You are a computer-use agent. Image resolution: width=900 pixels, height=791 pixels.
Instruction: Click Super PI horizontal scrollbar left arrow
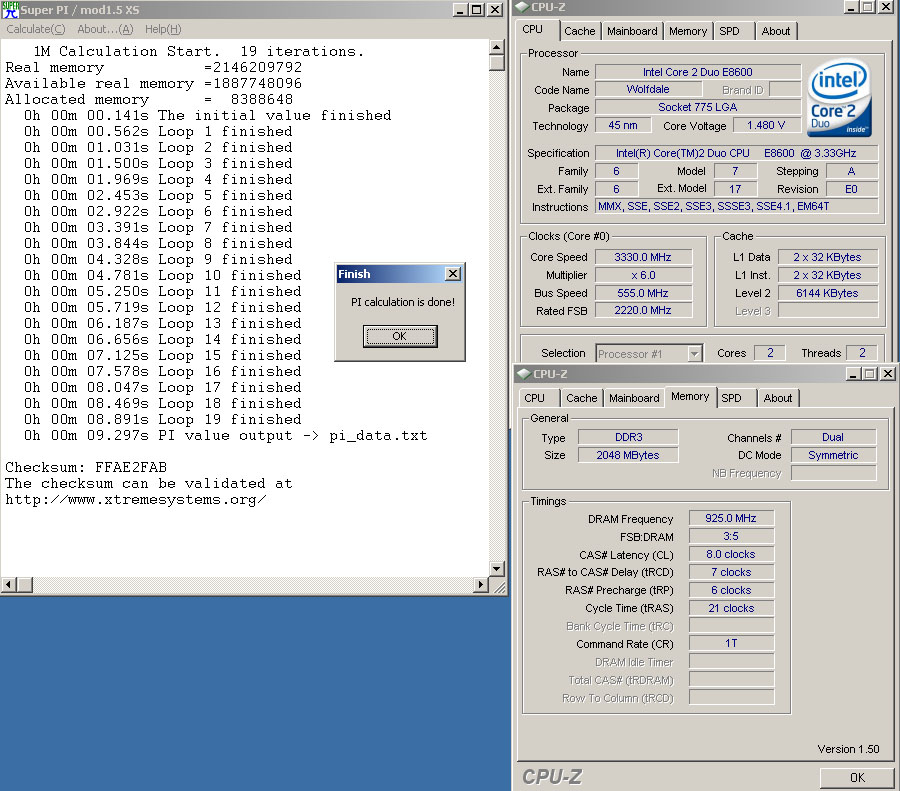8,585
